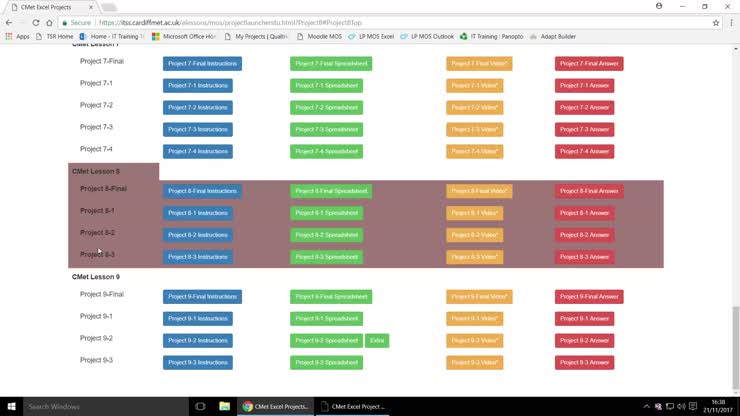Screen dimensions: 740x416
Task: Open Project 8-3 Instructions
Action: (198, 257)
